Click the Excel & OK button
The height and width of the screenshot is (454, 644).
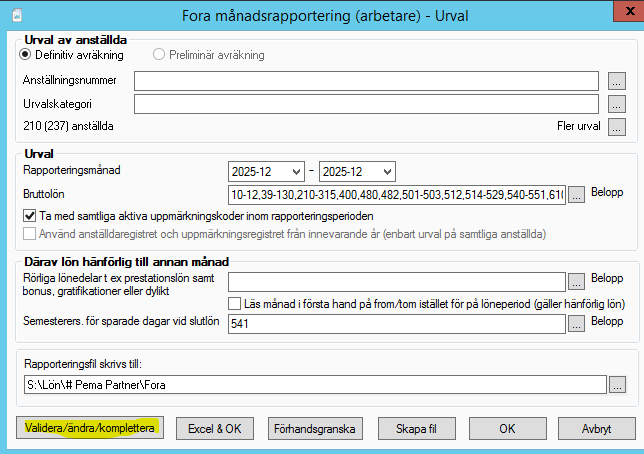click(215, 428)
